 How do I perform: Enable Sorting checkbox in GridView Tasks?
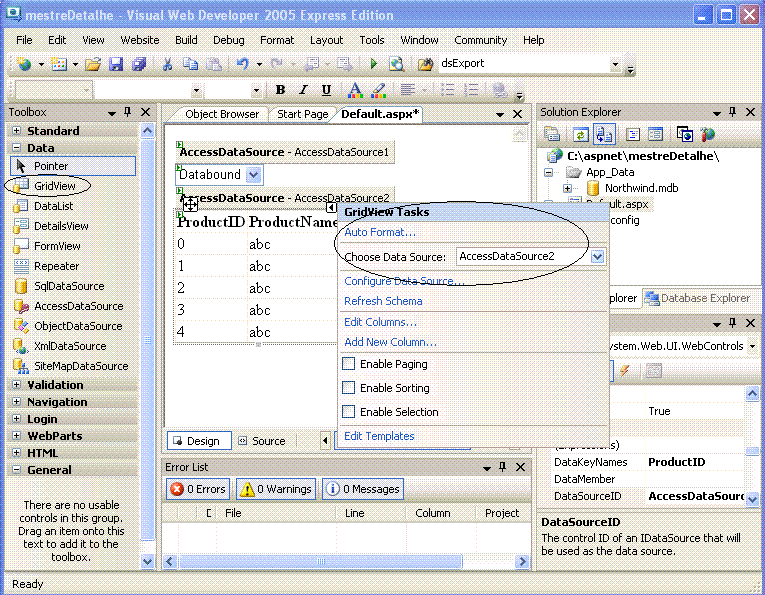[348, 388]
